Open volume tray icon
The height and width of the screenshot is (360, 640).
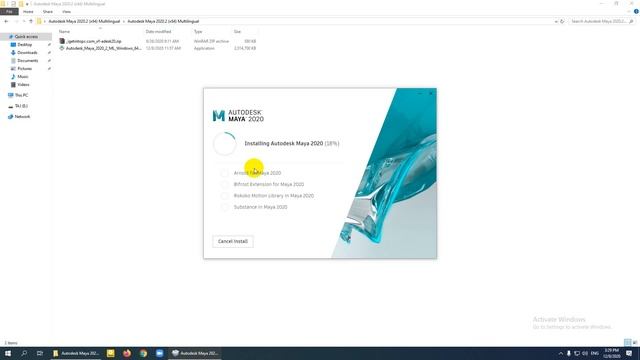point(585,353)
